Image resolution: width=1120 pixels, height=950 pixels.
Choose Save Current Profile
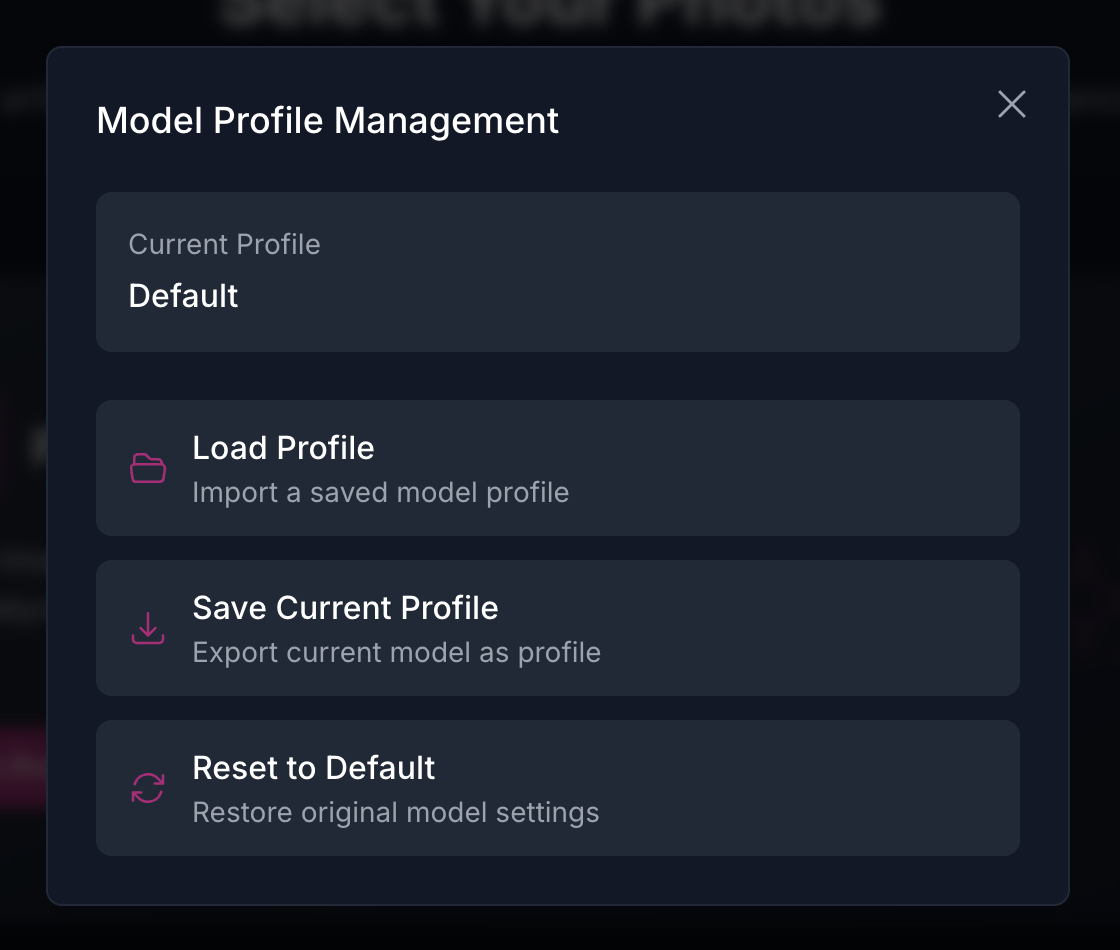point(558,627)
